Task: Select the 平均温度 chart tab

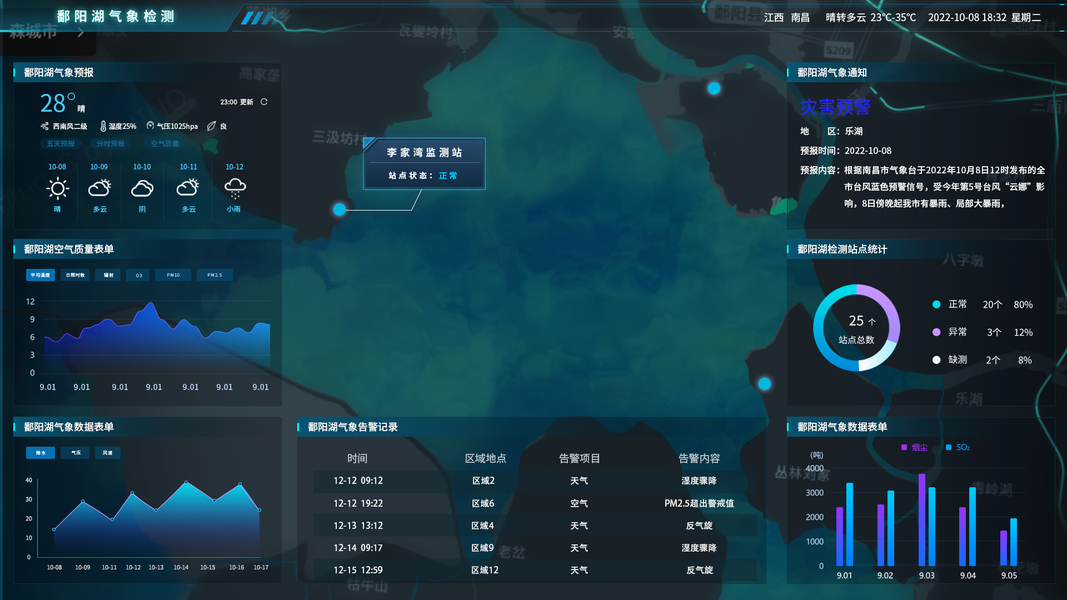Action: click(40, 275)
